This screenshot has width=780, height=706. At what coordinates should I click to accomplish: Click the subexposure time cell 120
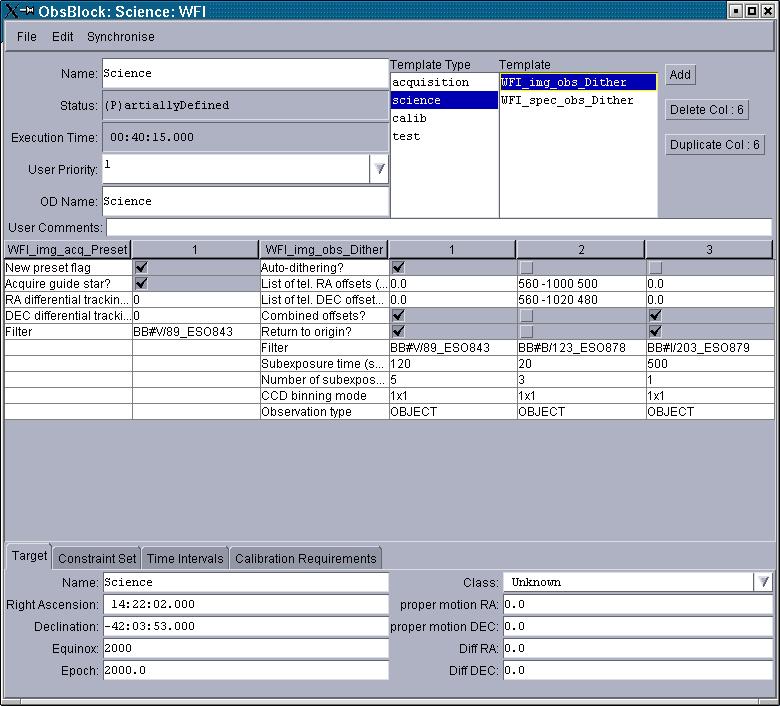(x=453, y=364)
